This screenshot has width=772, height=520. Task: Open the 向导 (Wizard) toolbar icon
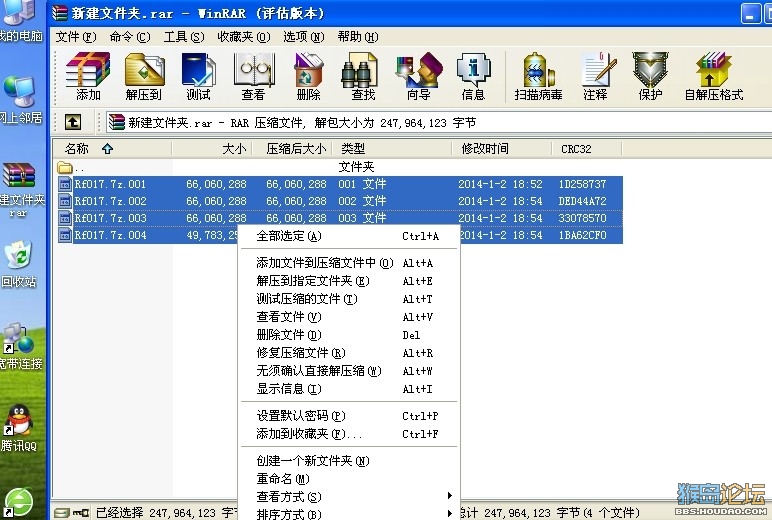418,76
